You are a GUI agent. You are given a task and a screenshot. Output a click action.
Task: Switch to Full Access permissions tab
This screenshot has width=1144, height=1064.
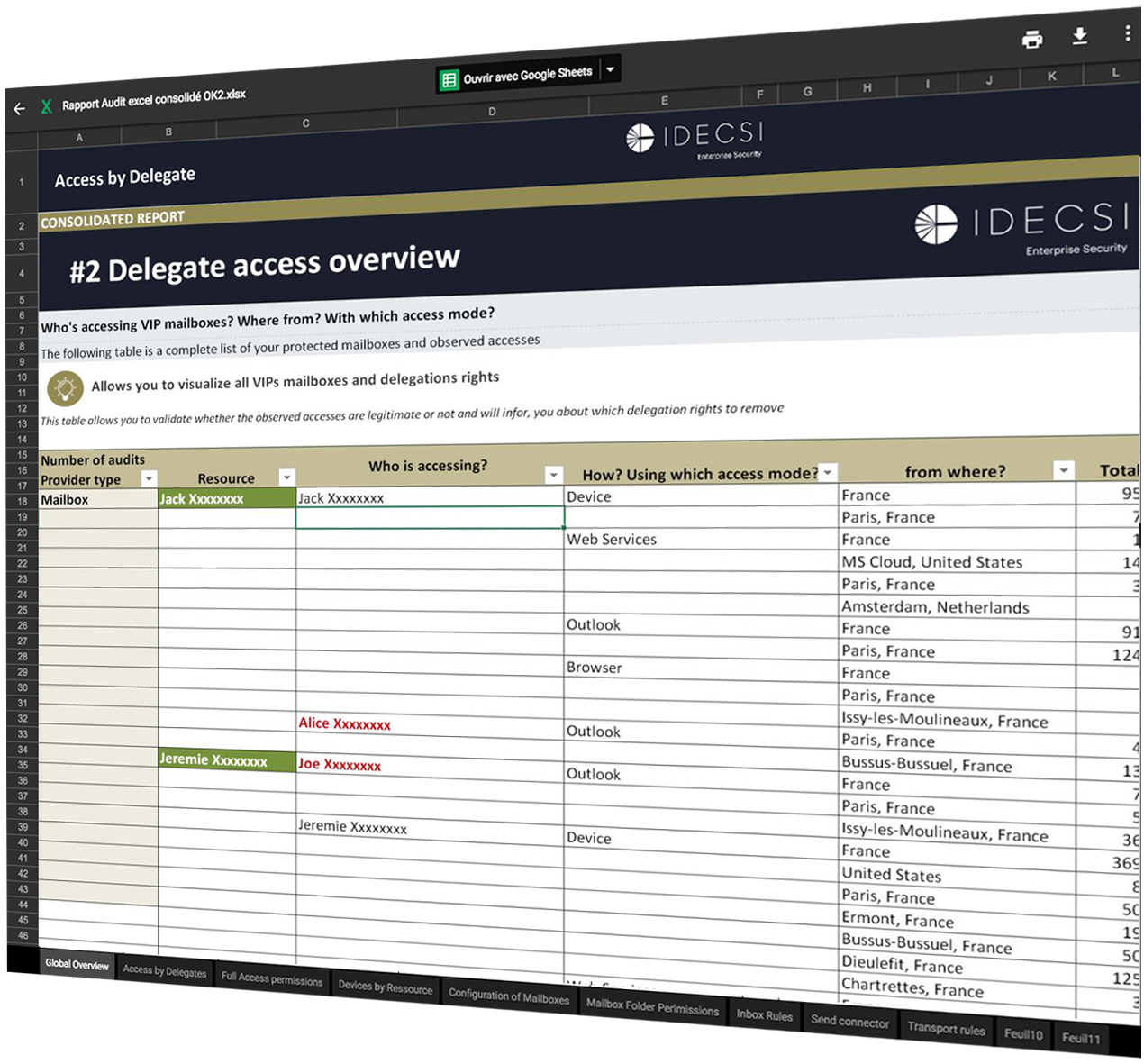point(272,978)
